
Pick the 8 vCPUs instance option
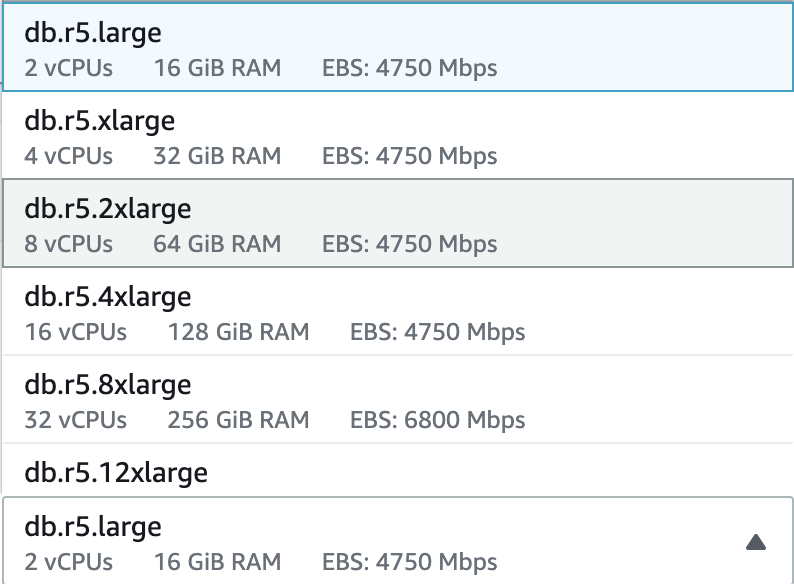[69, 244]
